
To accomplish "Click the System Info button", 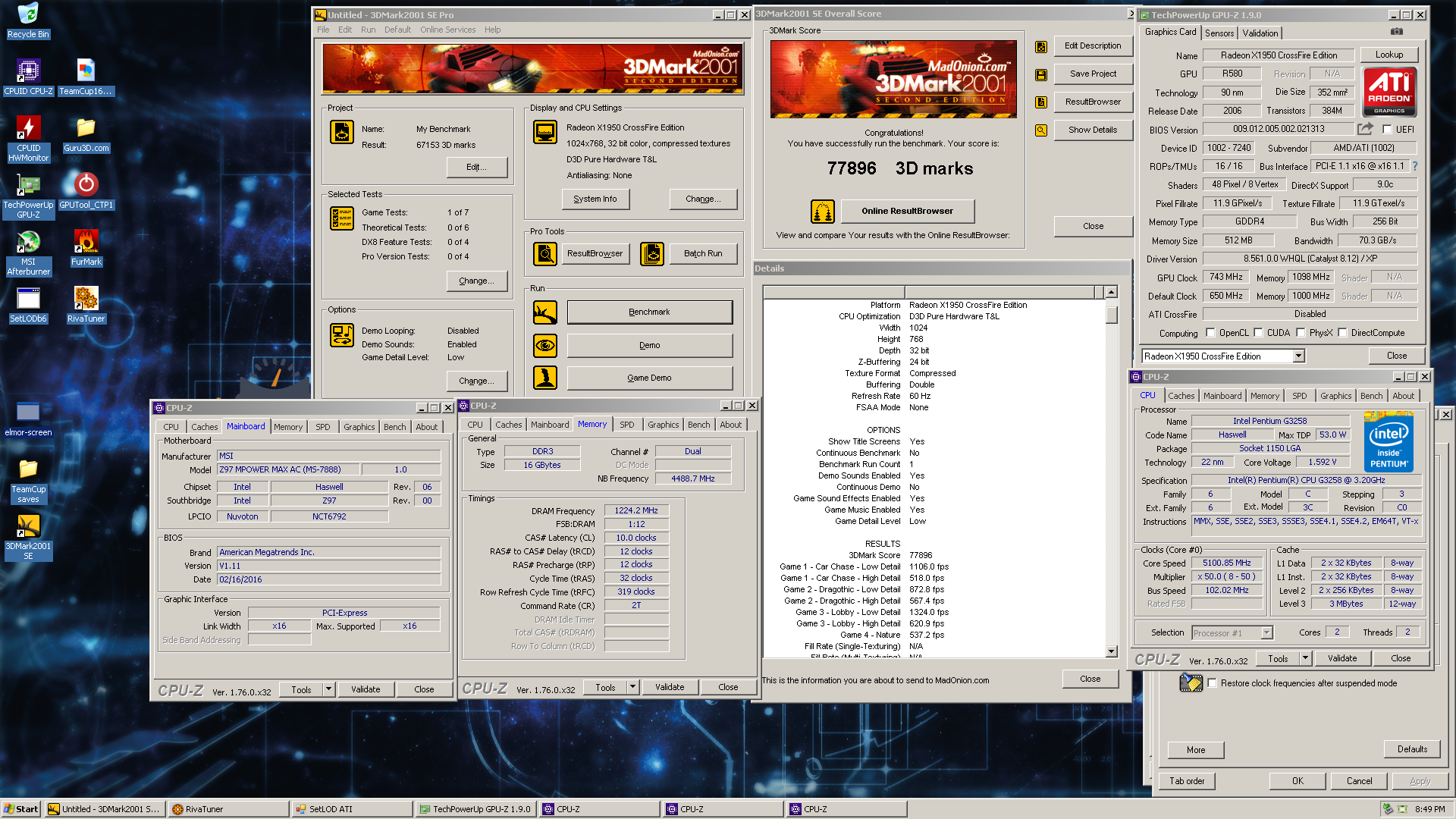I will (595, 199).
